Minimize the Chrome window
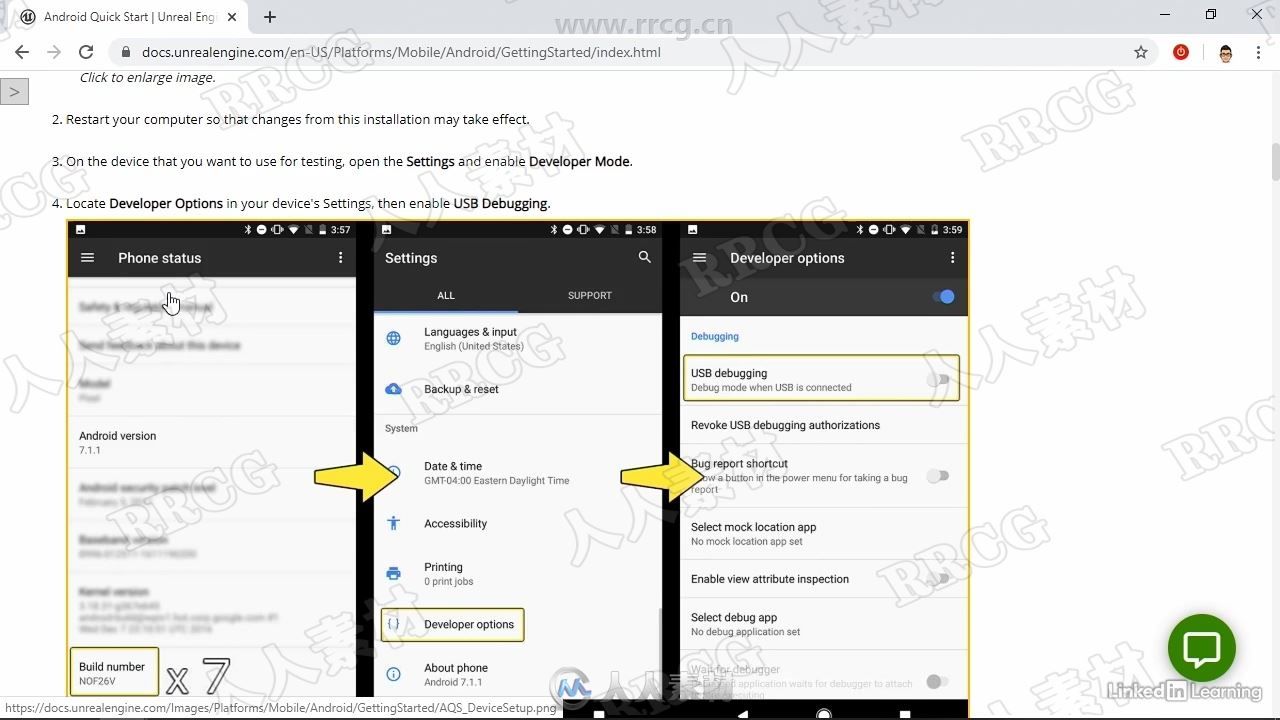This screenshot has width=1280, height=720. pyautogui.click(x=1166, y=14)
